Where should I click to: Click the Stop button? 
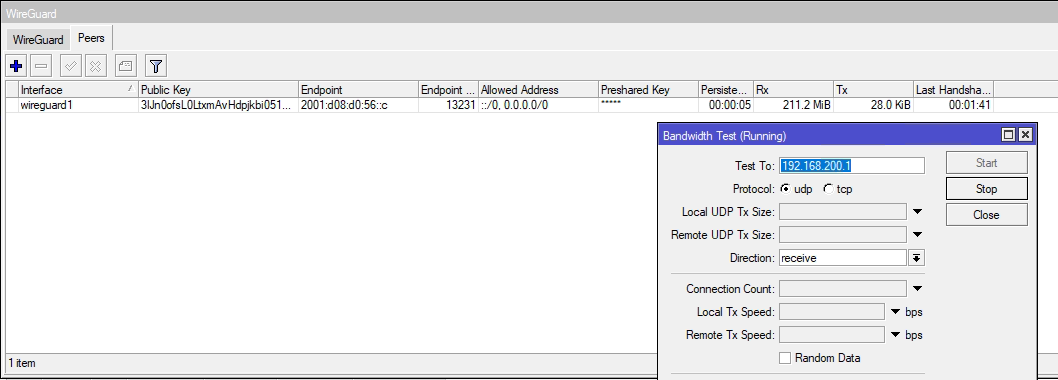coord(986,189)
